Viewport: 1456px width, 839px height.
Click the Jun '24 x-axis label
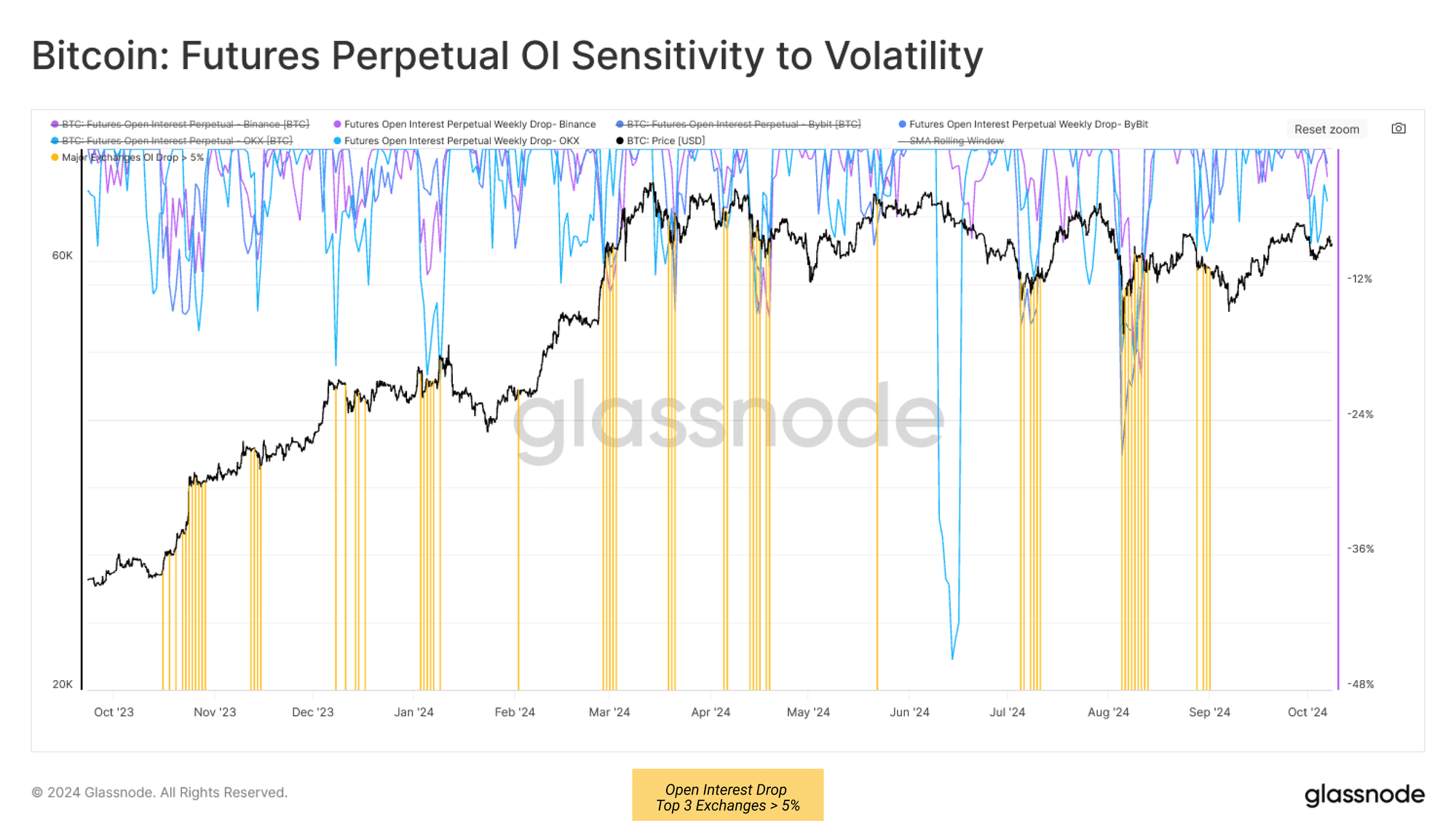909,712
